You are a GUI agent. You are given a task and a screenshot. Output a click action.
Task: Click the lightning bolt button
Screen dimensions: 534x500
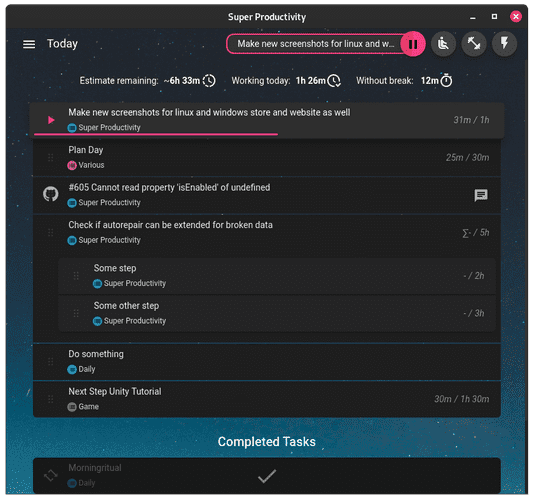(x=504, y=44)
